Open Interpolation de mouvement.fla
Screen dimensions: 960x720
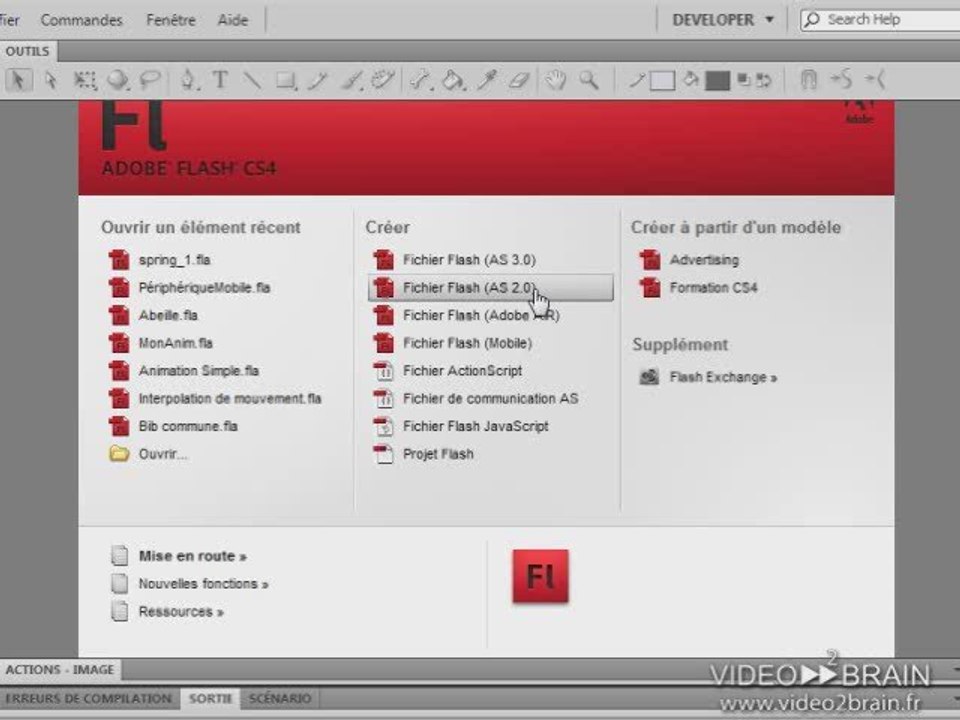point(216,399)
